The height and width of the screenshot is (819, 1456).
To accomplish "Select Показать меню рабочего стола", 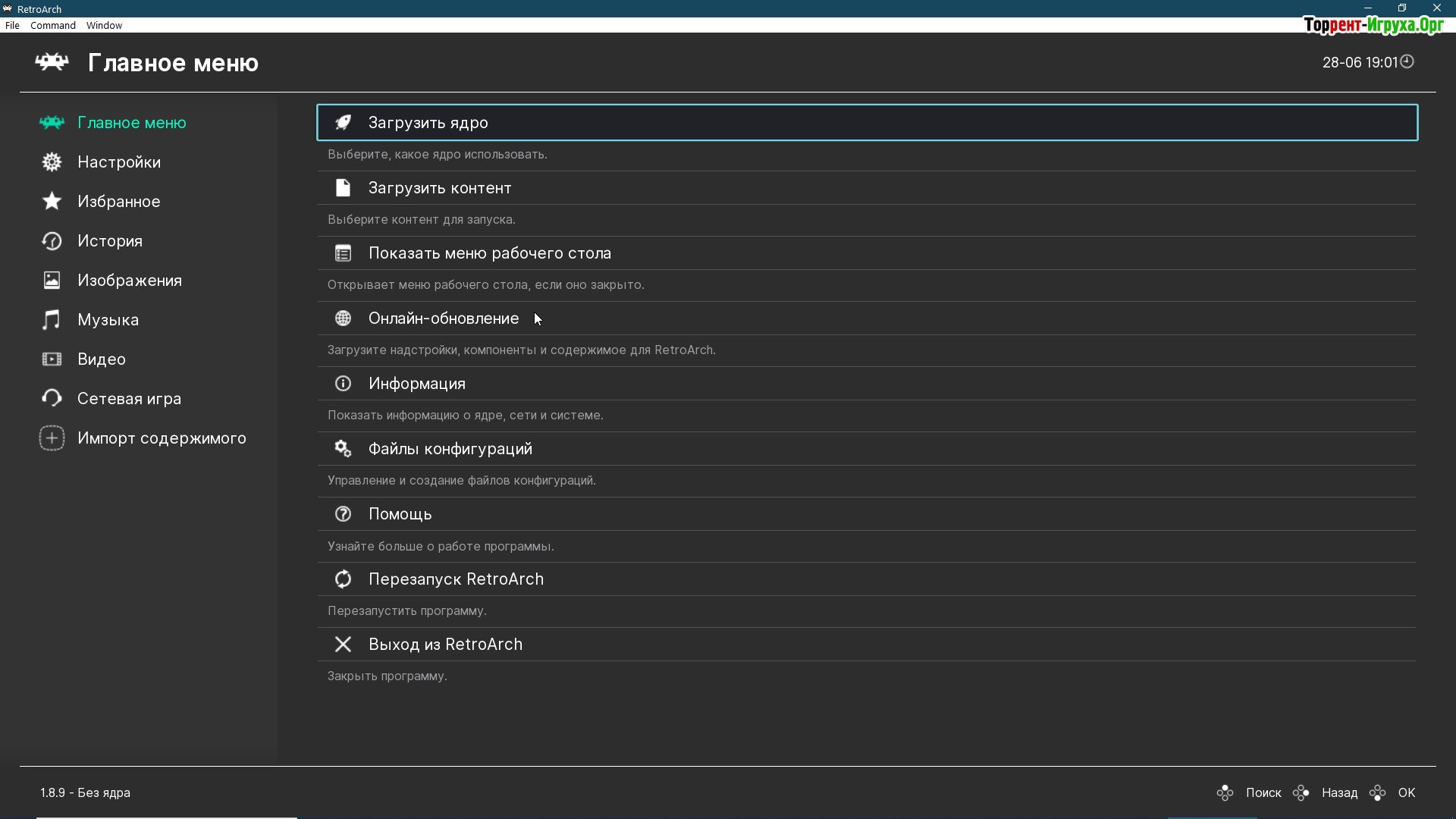I will (490, 253).
